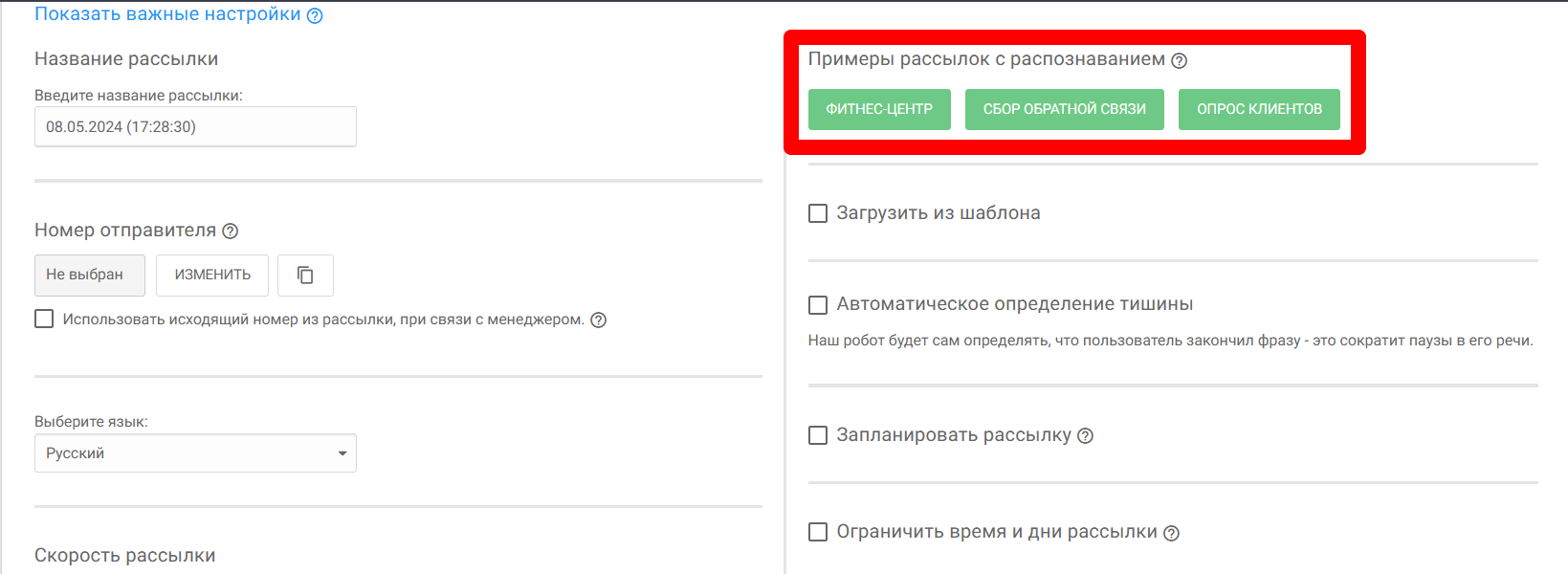Click the mailing name input field
This screenshot has width=1568, height=574.
click(x=195, y=126)
